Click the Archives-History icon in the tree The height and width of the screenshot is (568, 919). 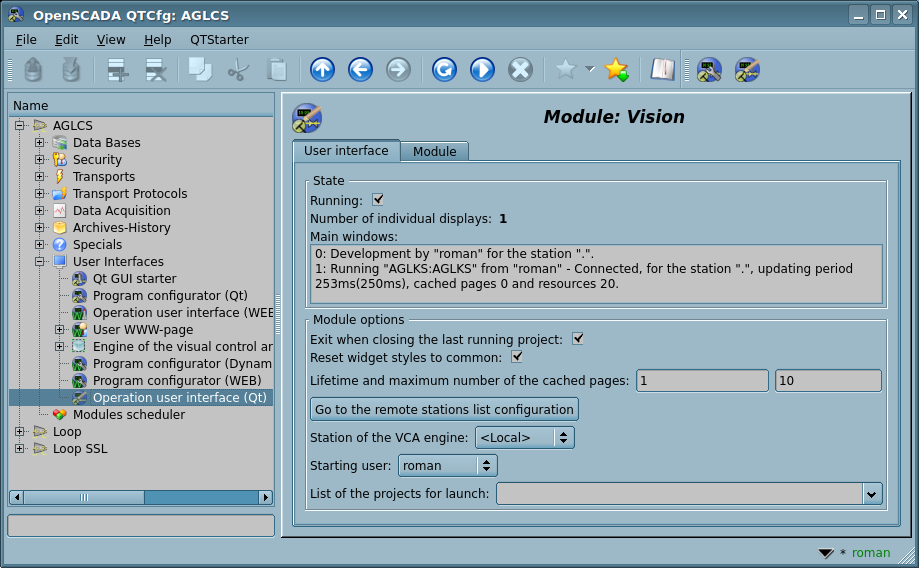(59, 227)
